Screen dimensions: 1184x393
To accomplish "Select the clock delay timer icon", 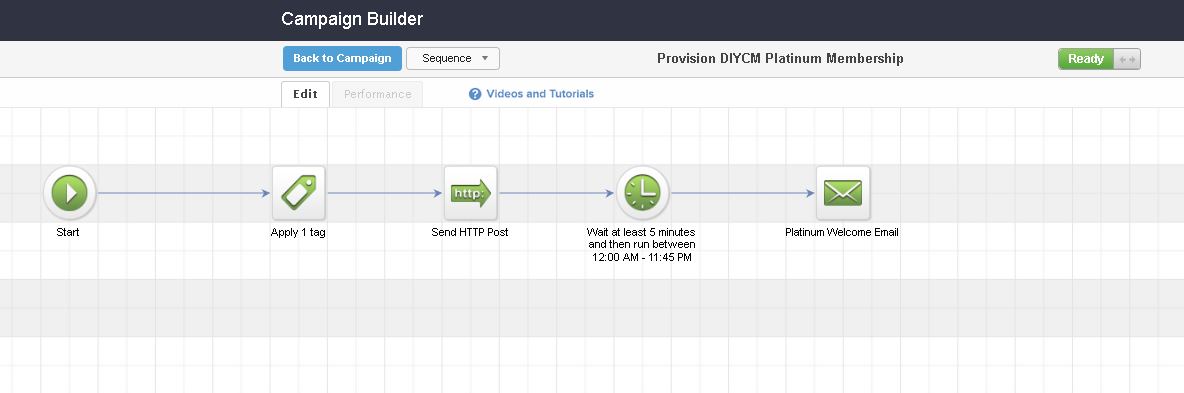I will pyautogui.click(x=643, y=193).
